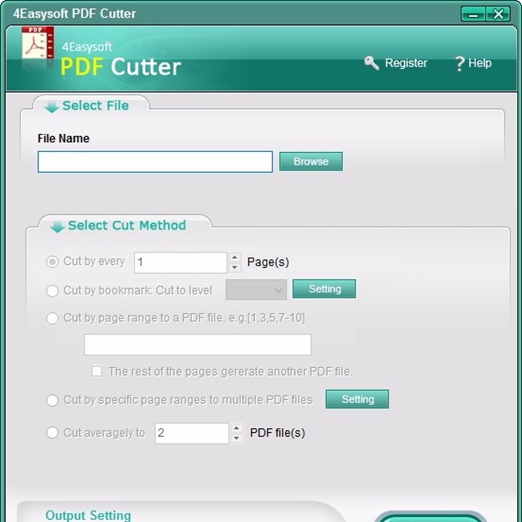Decrease the Cut by every pages value
This screenshot has height=522, width=522.
coord(235,267)
